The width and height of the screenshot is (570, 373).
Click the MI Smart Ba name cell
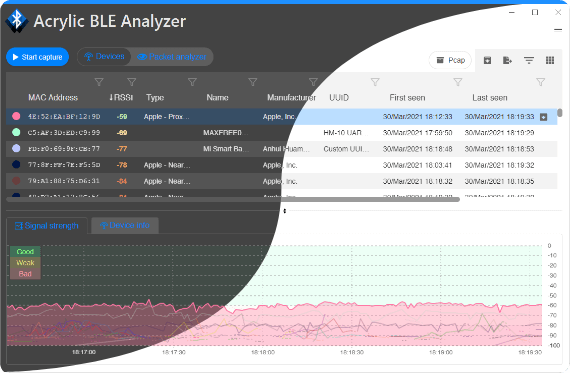(x=226, y=149)
